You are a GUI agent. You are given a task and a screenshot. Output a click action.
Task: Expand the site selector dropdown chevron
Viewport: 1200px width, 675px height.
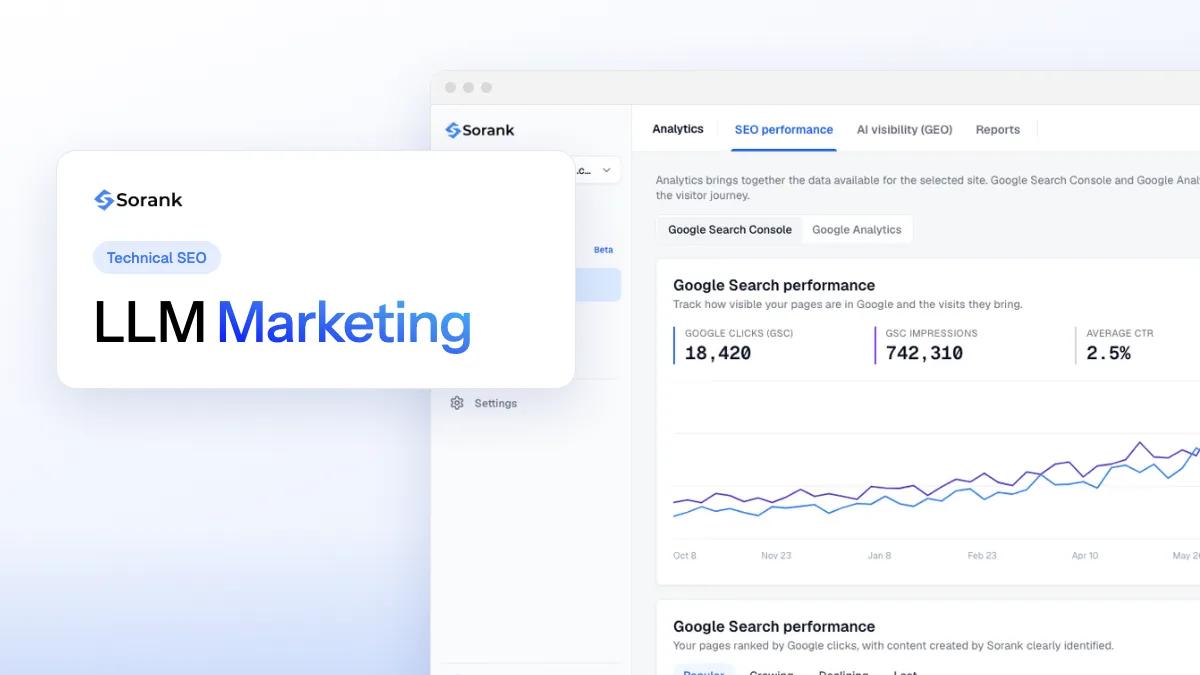pyautogui.click(x=606, y=171)
